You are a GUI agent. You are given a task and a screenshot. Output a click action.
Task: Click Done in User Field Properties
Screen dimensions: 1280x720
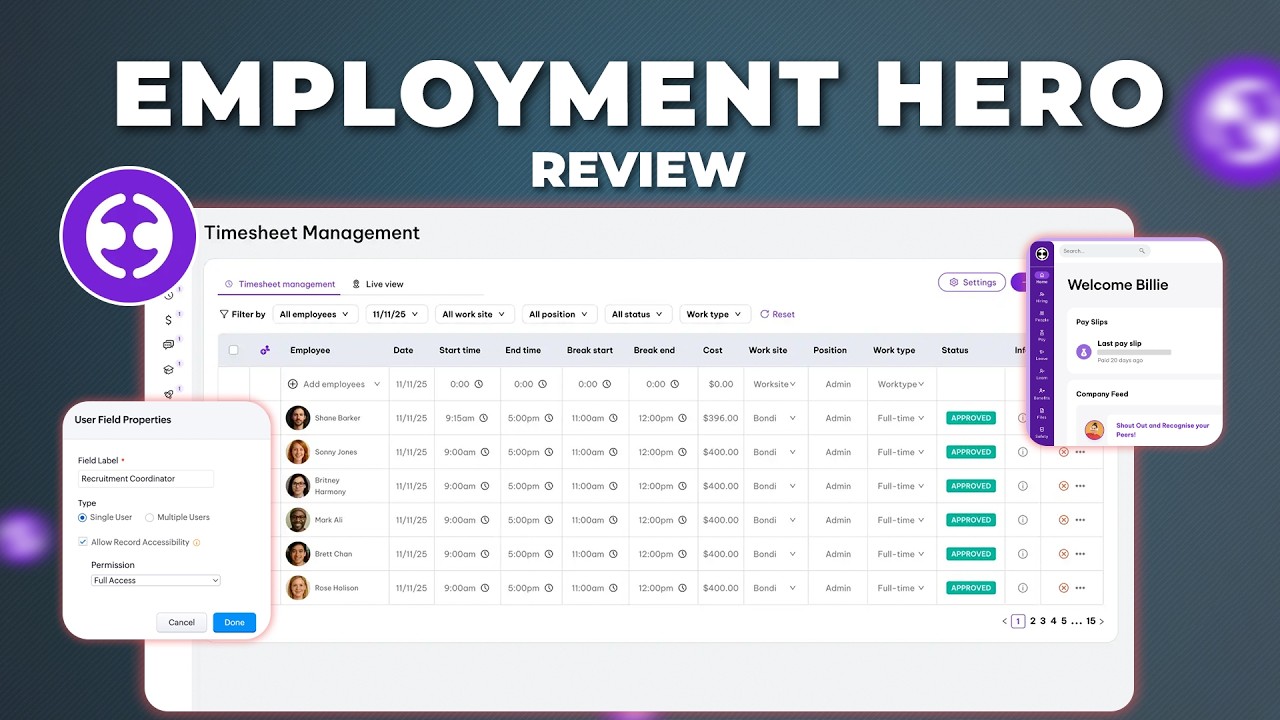(x=234, y=622)
